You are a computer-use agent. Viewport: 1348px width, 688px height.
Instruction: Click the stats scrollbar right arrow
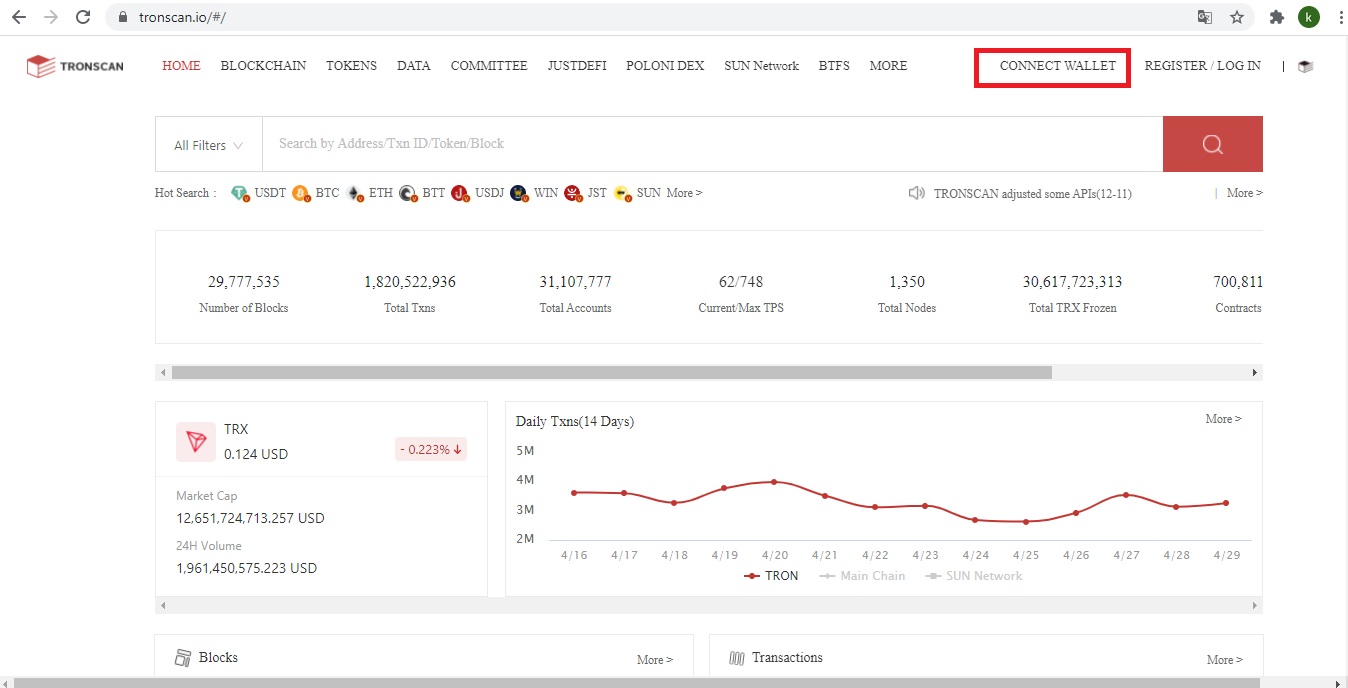coord(1255,372)
